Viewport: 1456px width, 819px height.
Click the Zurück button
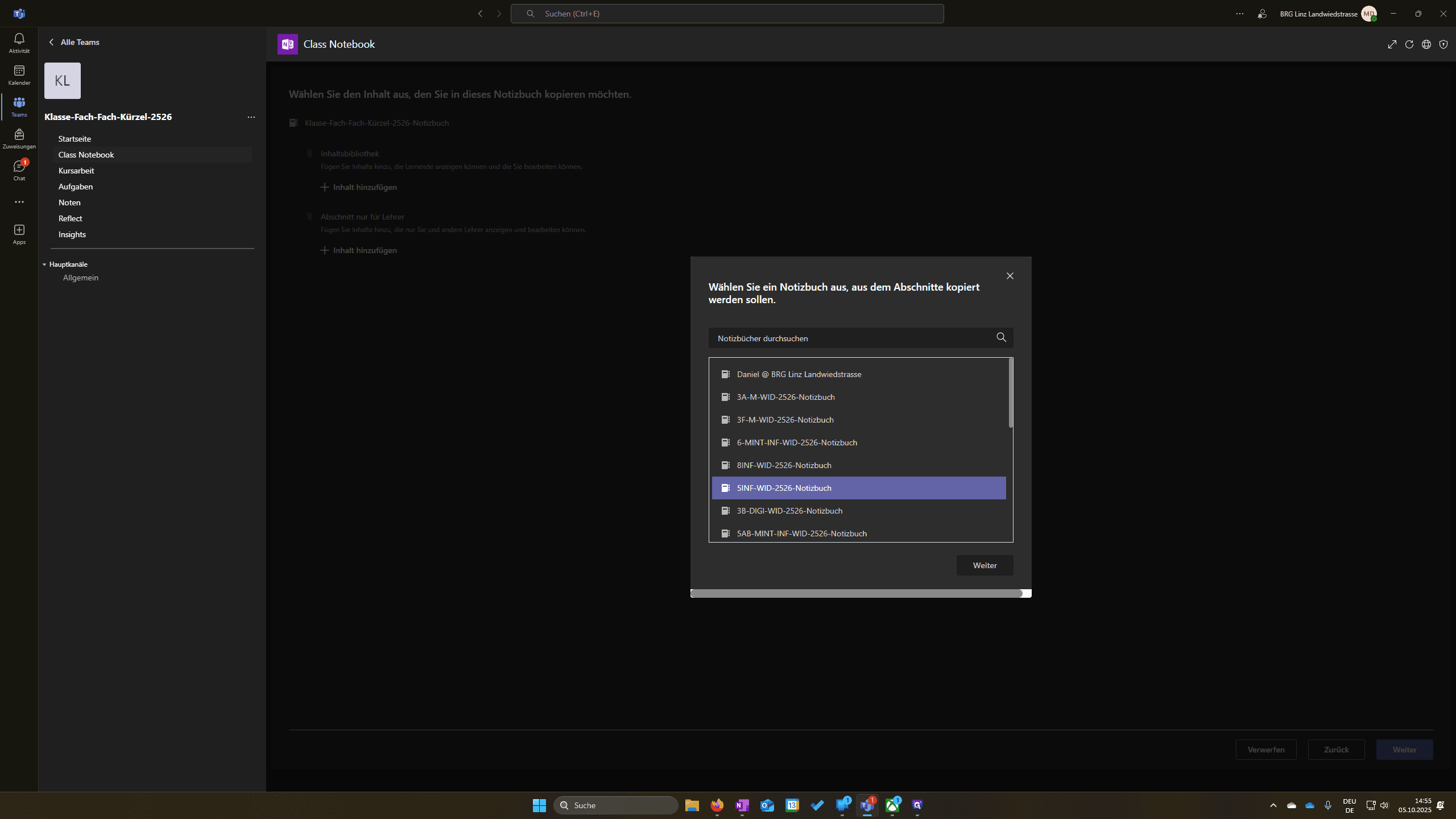1336,750
